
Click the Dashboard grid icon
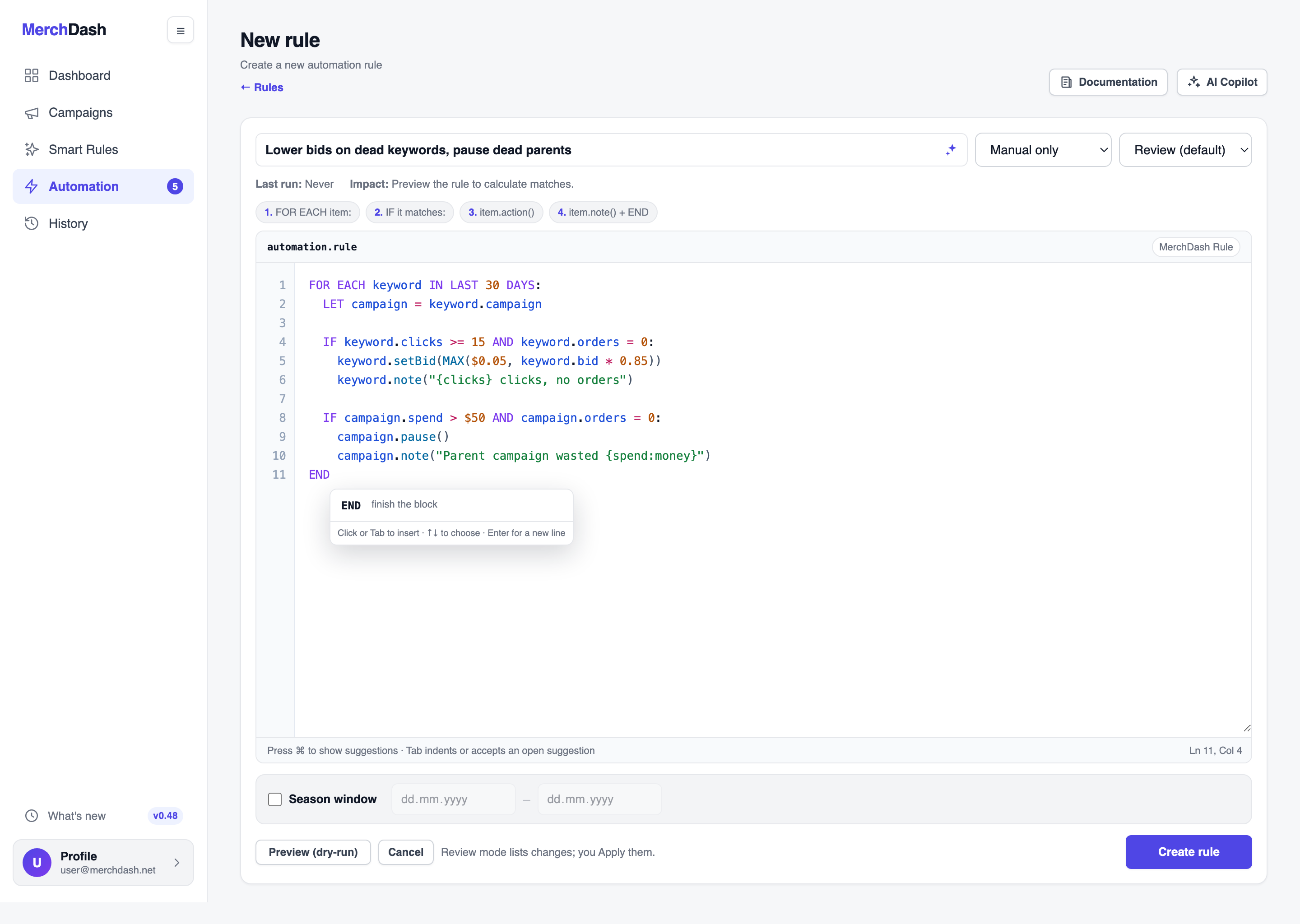(31, 76)
